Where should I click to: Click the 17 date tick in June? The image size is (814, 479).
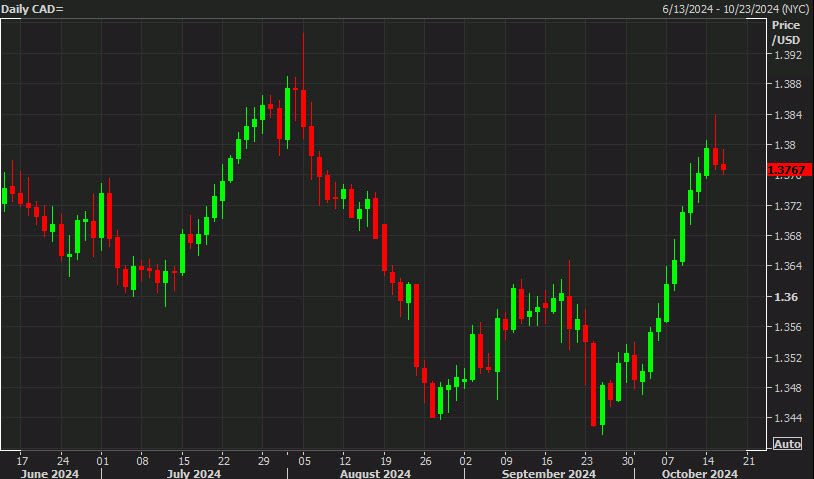click(22, 461)
